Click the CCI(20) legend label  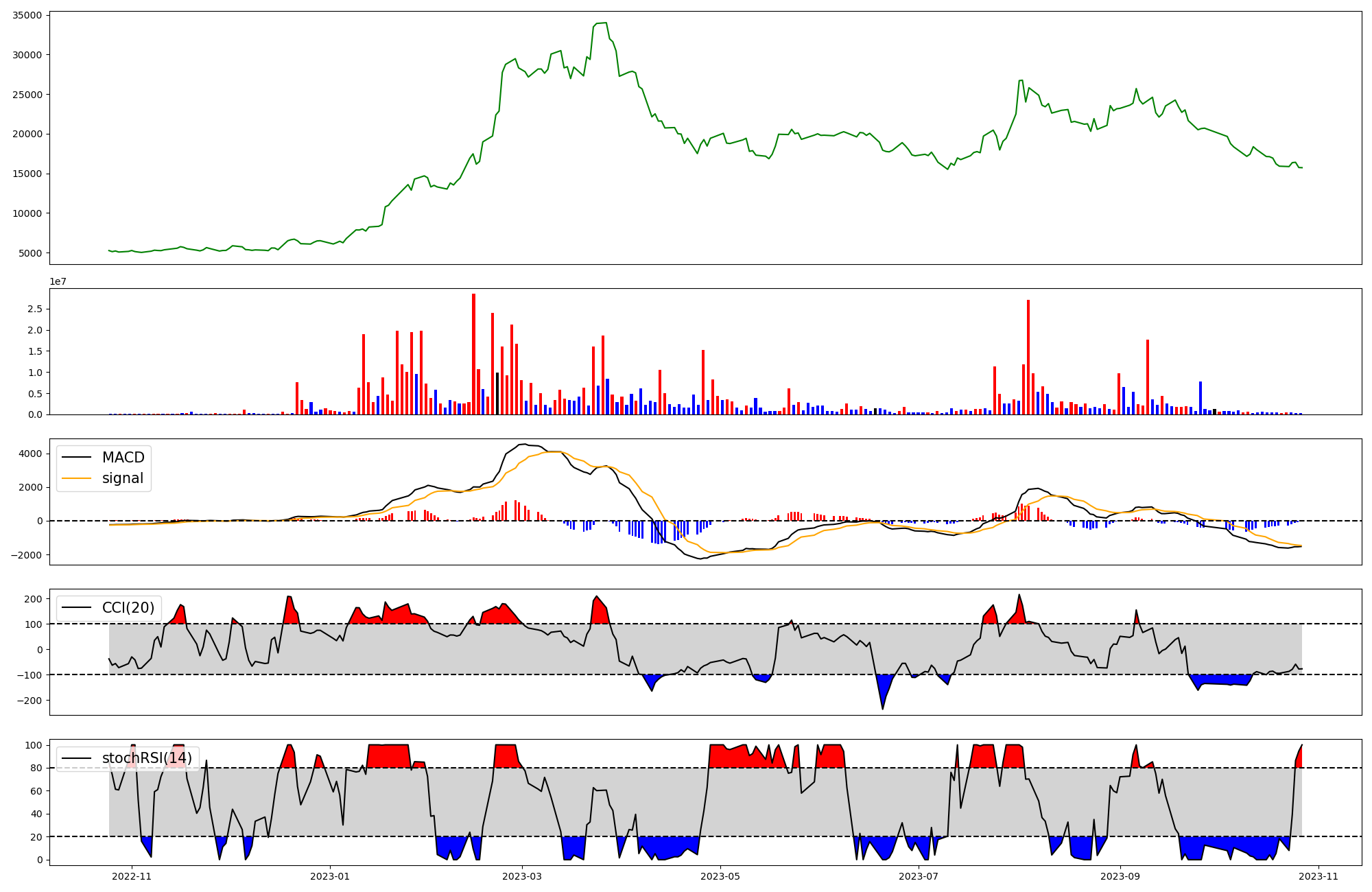(128, 608)
